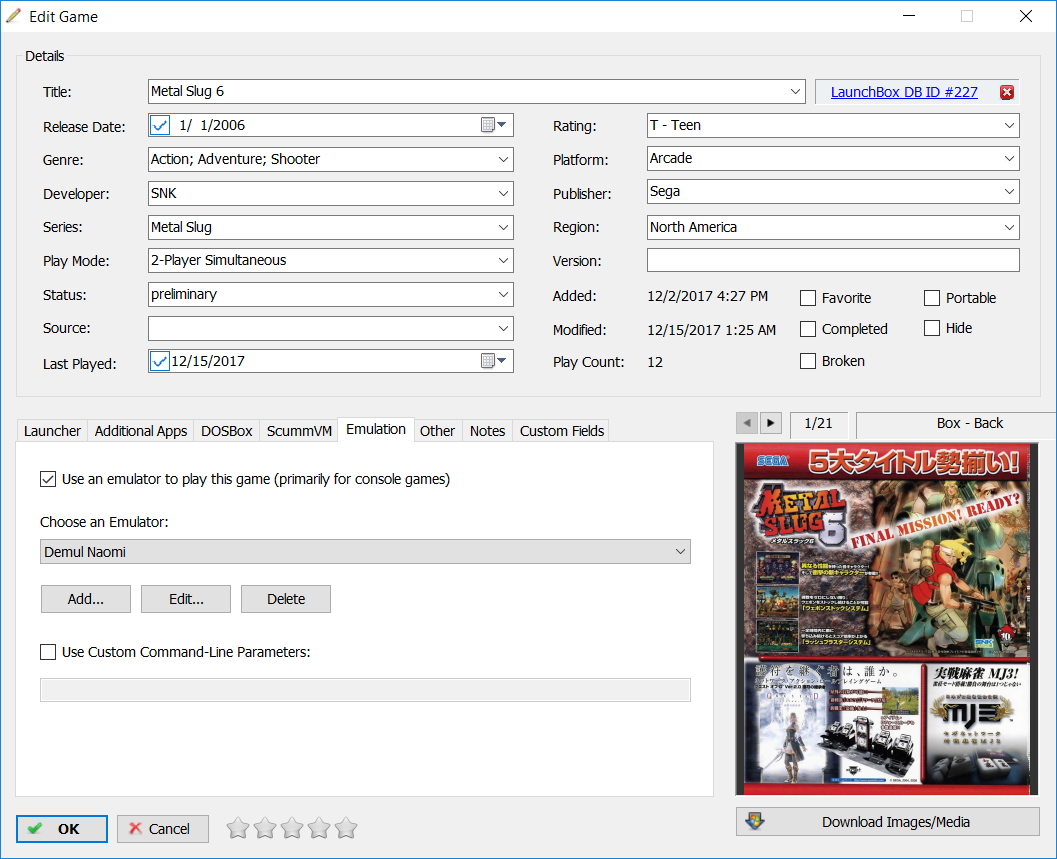1057x859 pixels.
Task: Uncheck Use an emulator to play this game
Action: (48, 479)
